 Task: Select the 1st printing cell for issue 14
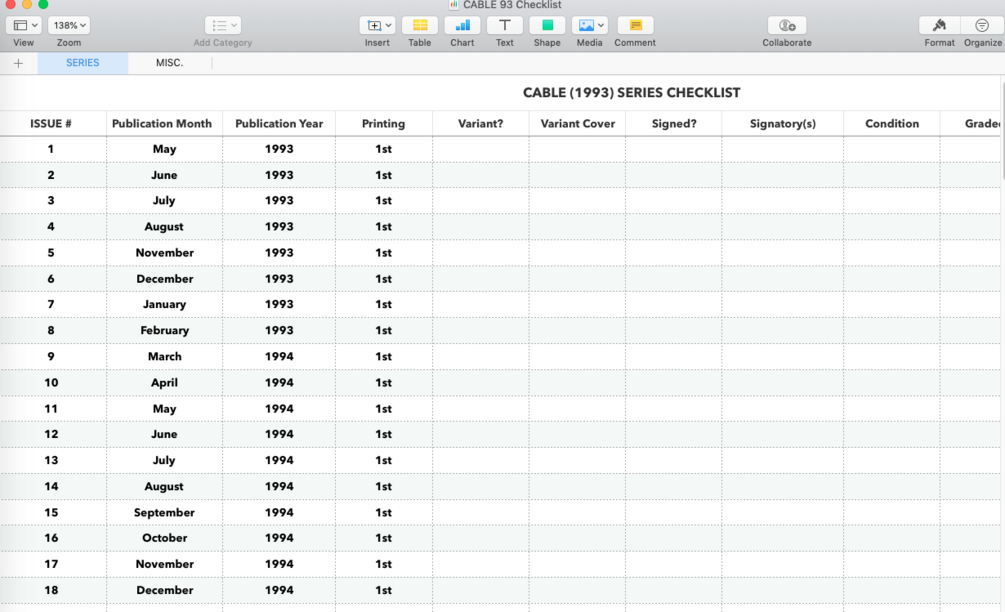383,486
